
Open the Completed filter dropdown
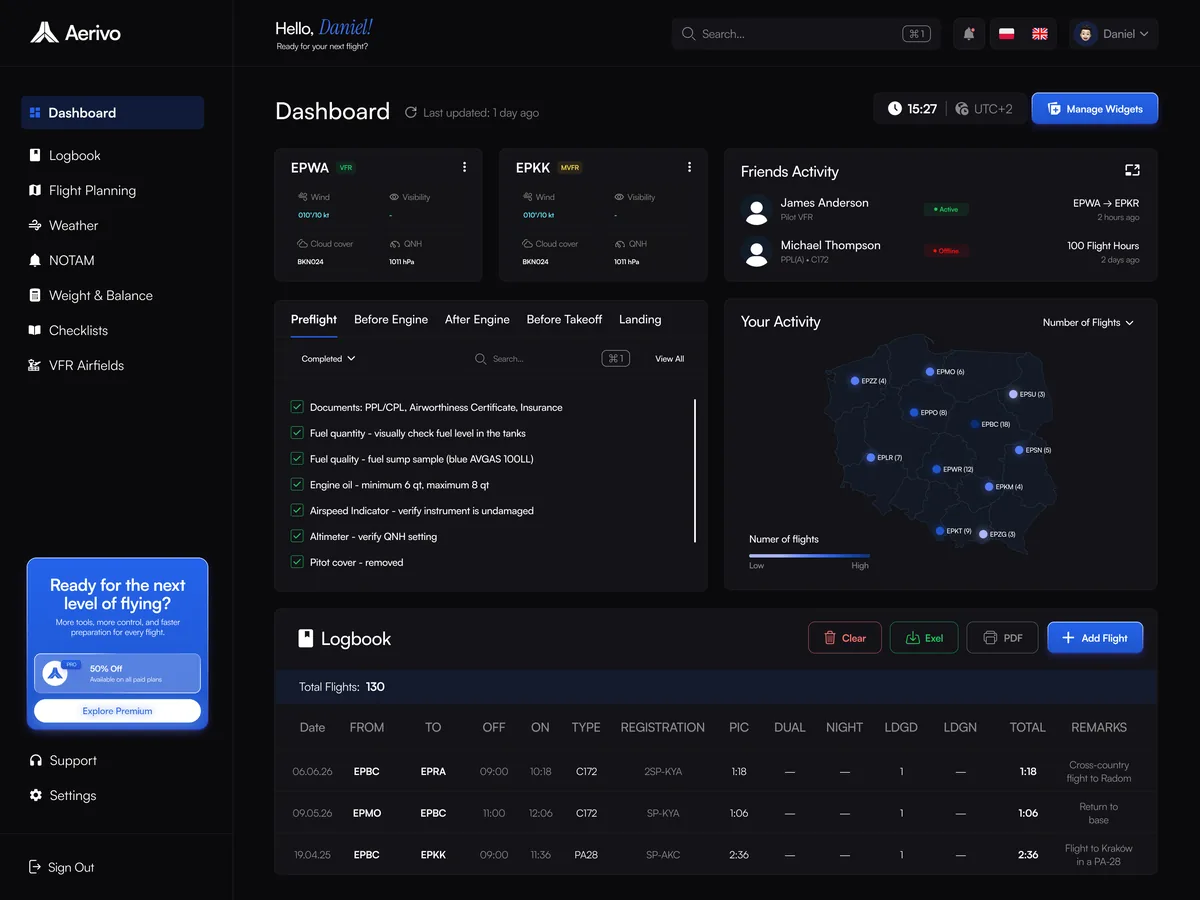click(329, 359)
